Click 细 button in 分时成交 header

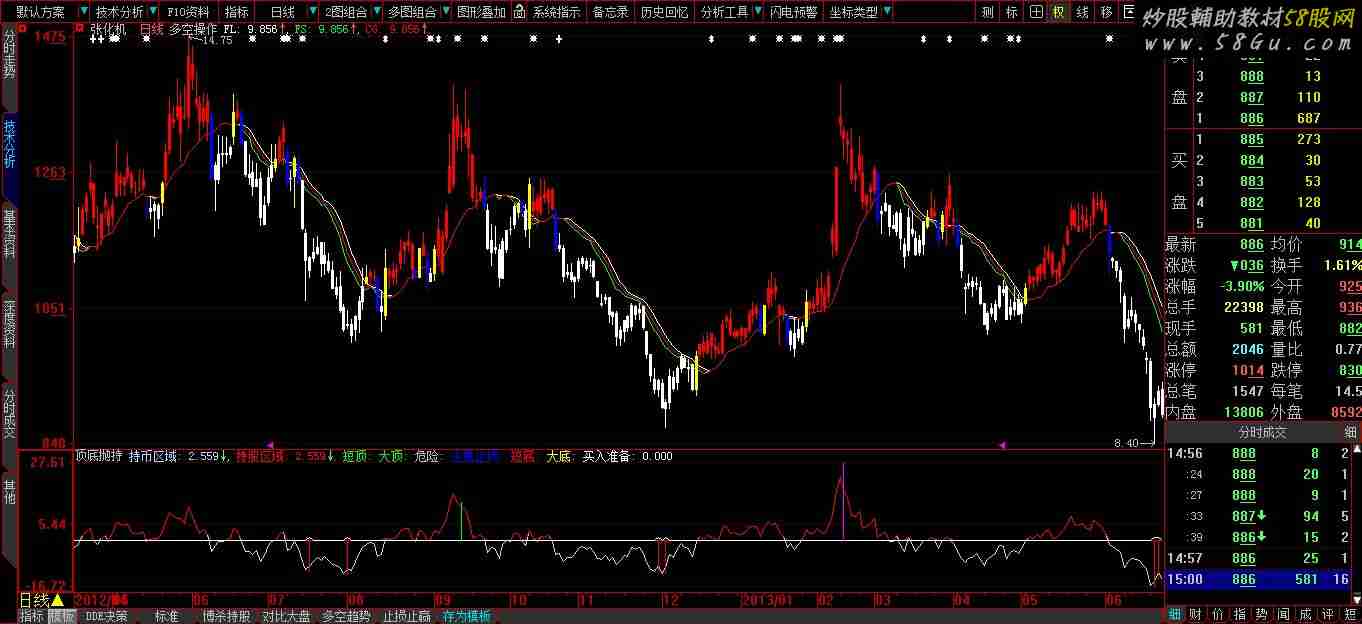tap(1349, 432)
